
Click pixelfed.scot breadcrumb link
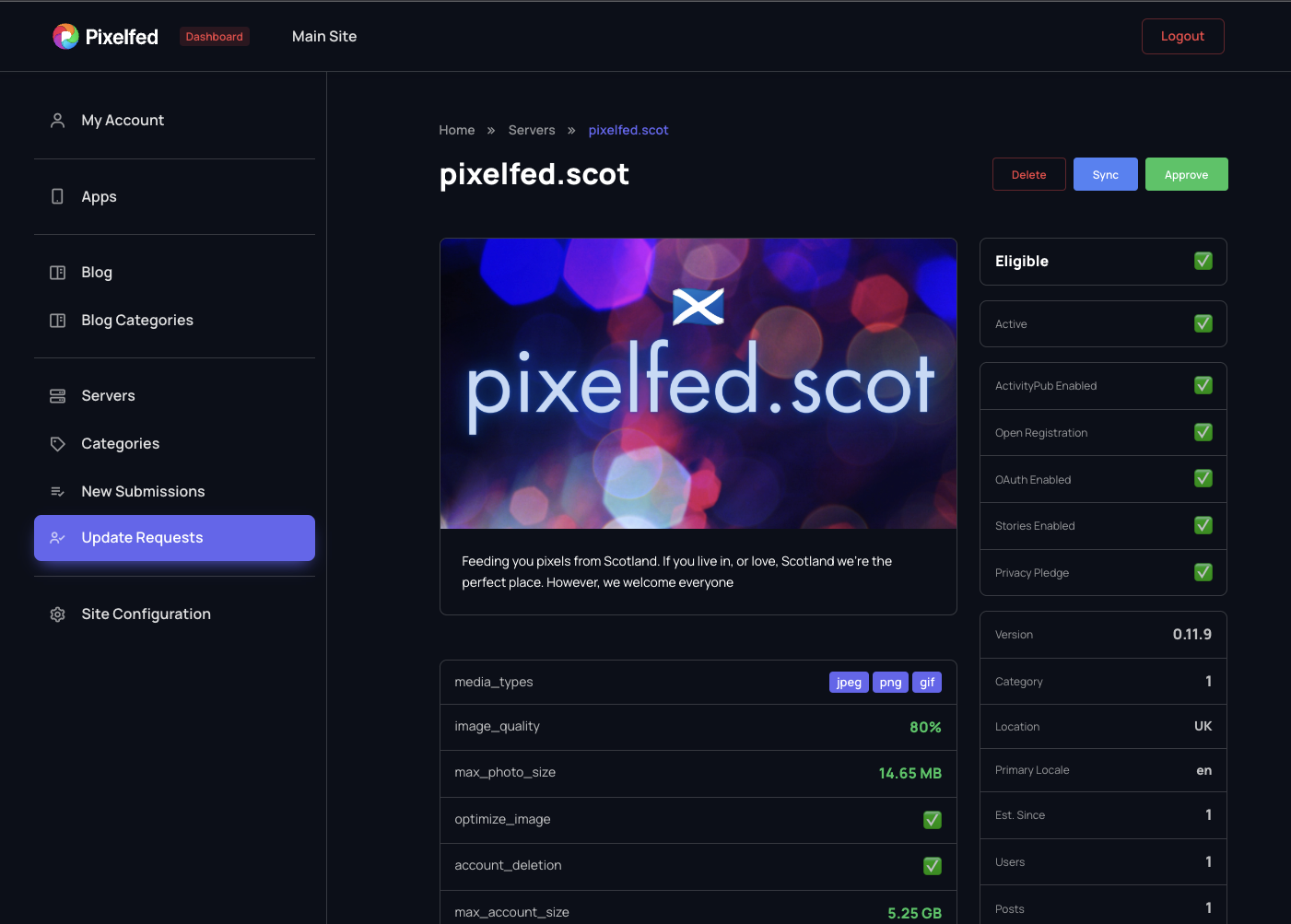pyautogui.click(x=628, y=130)
